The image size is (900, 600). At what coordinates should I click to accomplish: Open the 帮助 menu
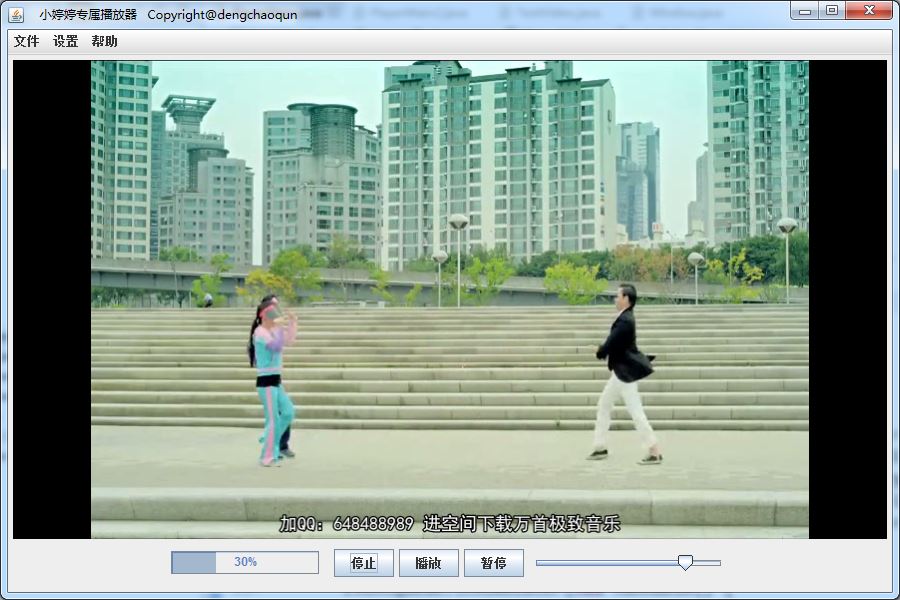click(104, 41)
